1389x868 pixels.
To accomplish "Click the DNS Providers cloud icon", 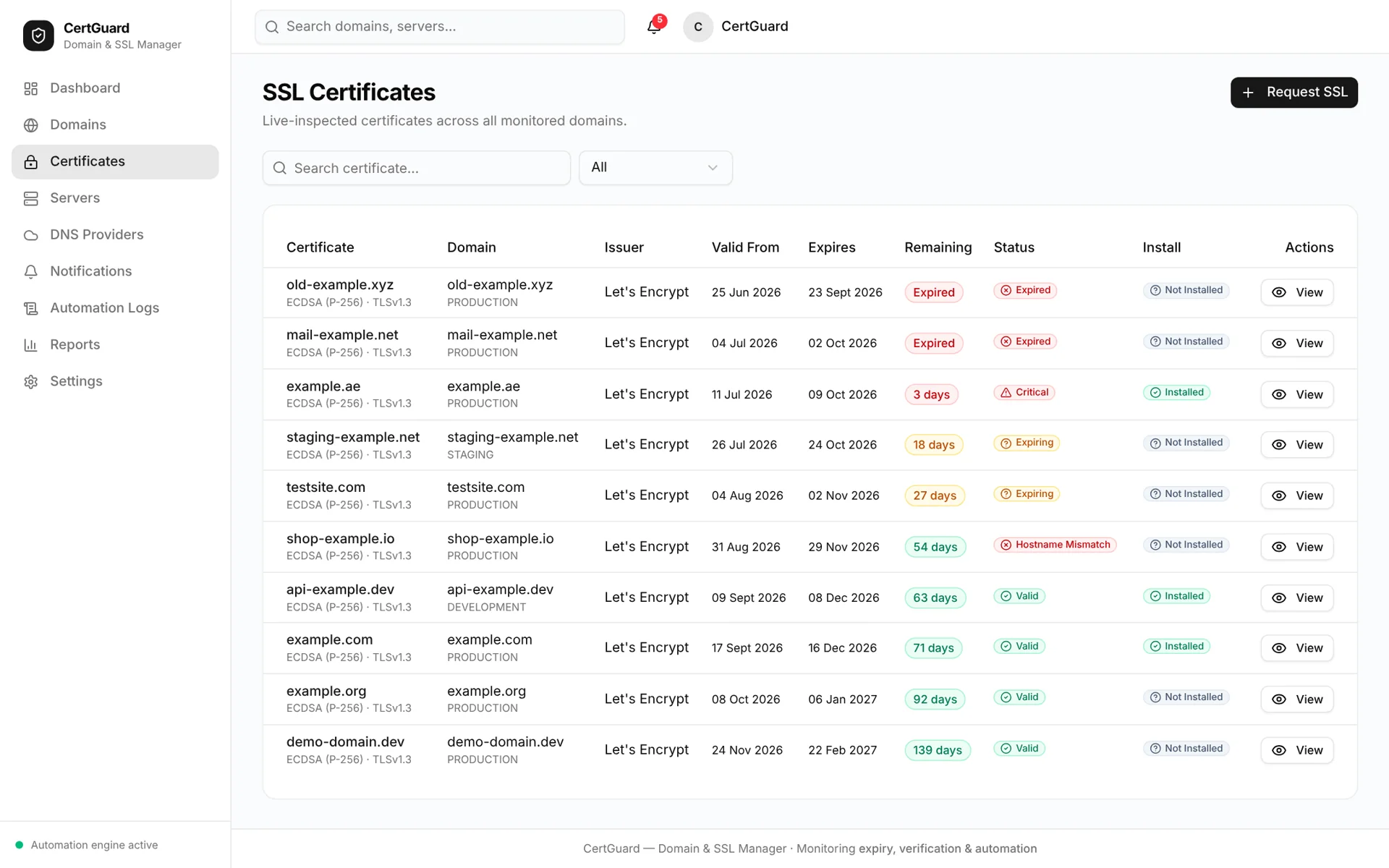I will pos(30,235).
